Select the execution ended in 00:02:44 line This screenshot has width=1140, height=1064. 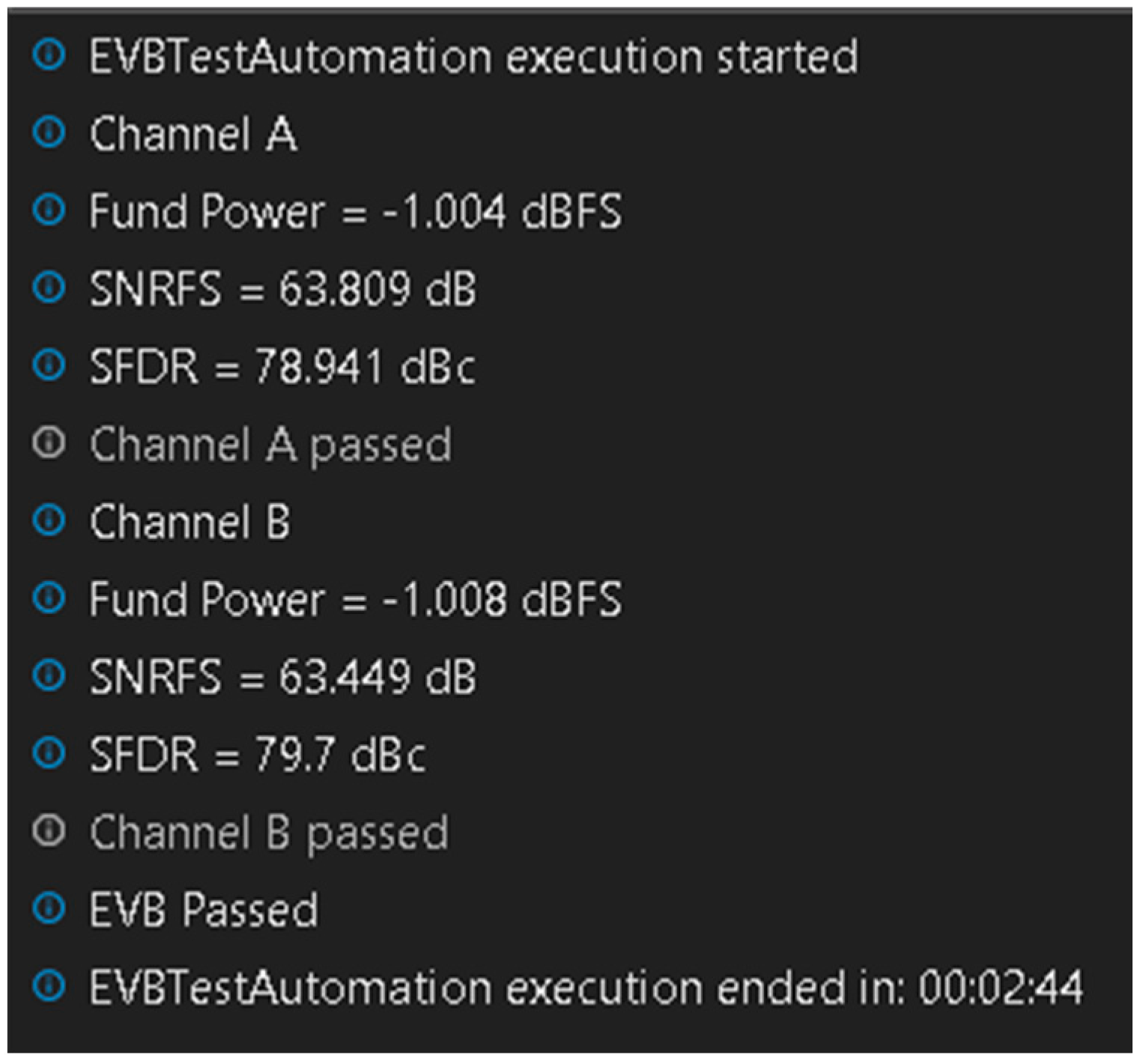click(x=586, y=988)
